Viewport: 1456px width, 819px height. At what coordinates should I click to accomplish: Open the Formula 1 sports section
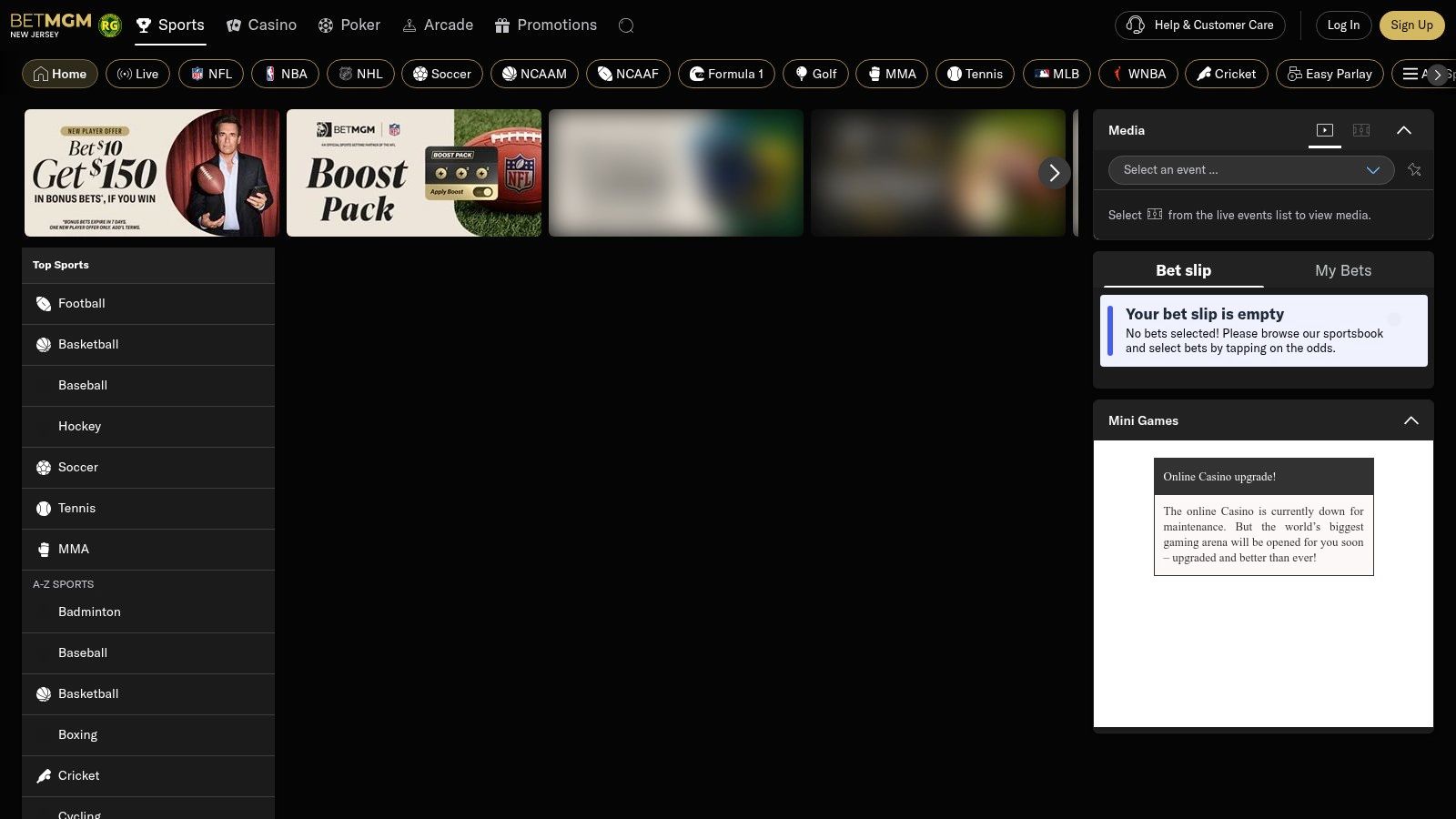click(x=726, y=74)
